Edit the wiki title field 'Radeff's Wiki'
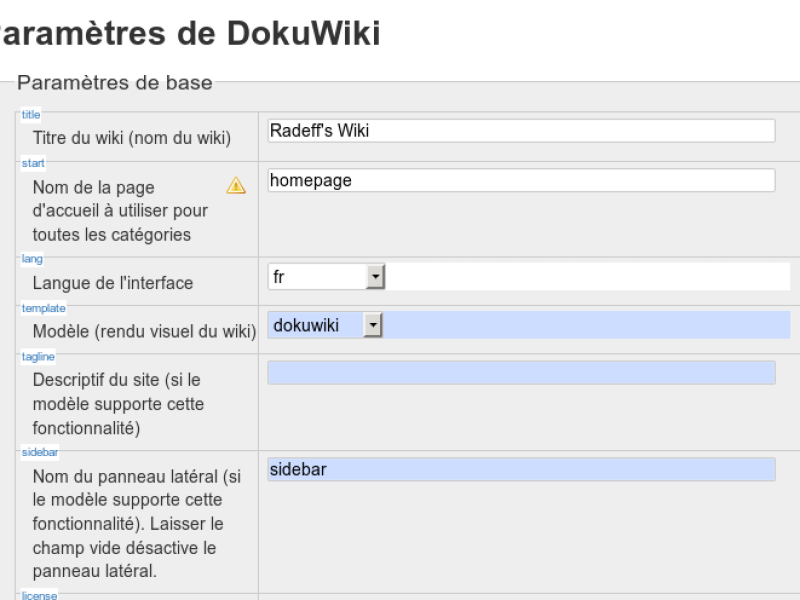800x600 pixels. (521, 131)
